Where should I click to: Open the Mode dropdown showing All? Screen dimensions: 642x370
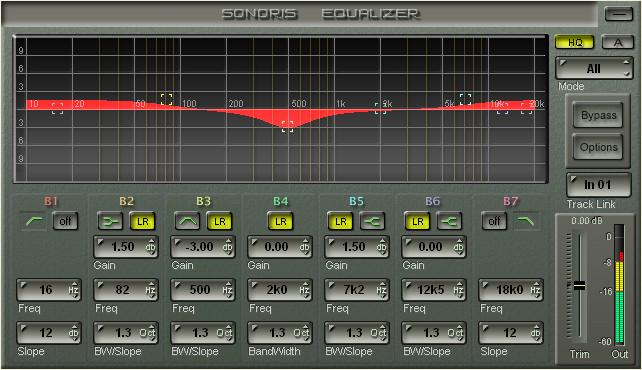[x=594, y=68]
